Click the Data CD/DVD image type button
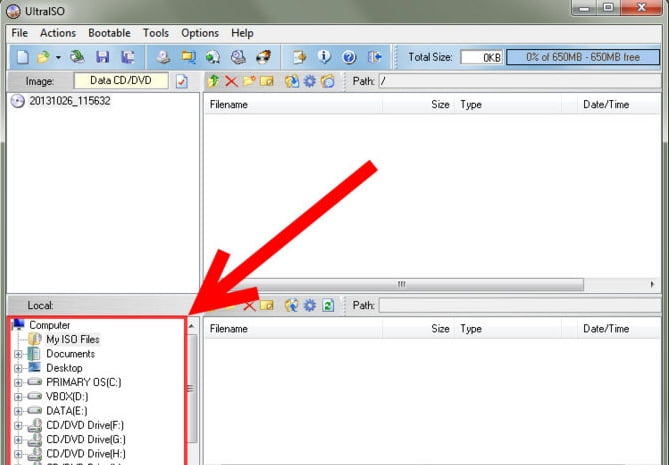The width and height of the screenshot is (669, 465). (120, 81)
